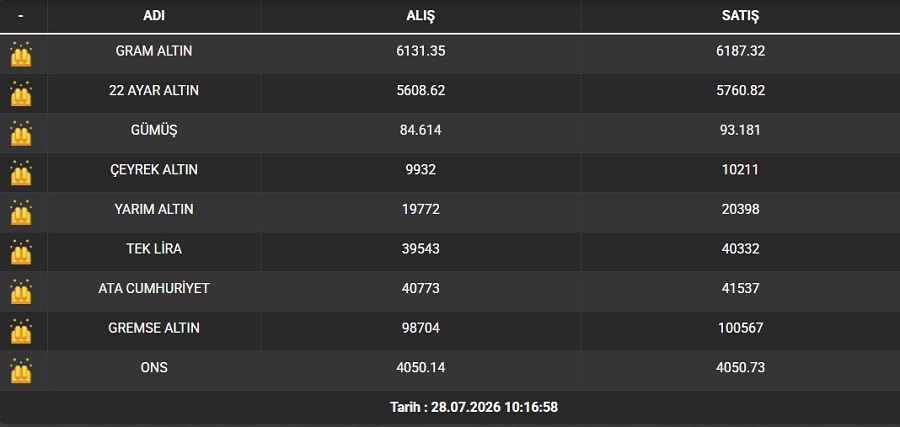Click the ALIŞ column header
Viewport: 900px width, 427px height.
tap(421, 16)
